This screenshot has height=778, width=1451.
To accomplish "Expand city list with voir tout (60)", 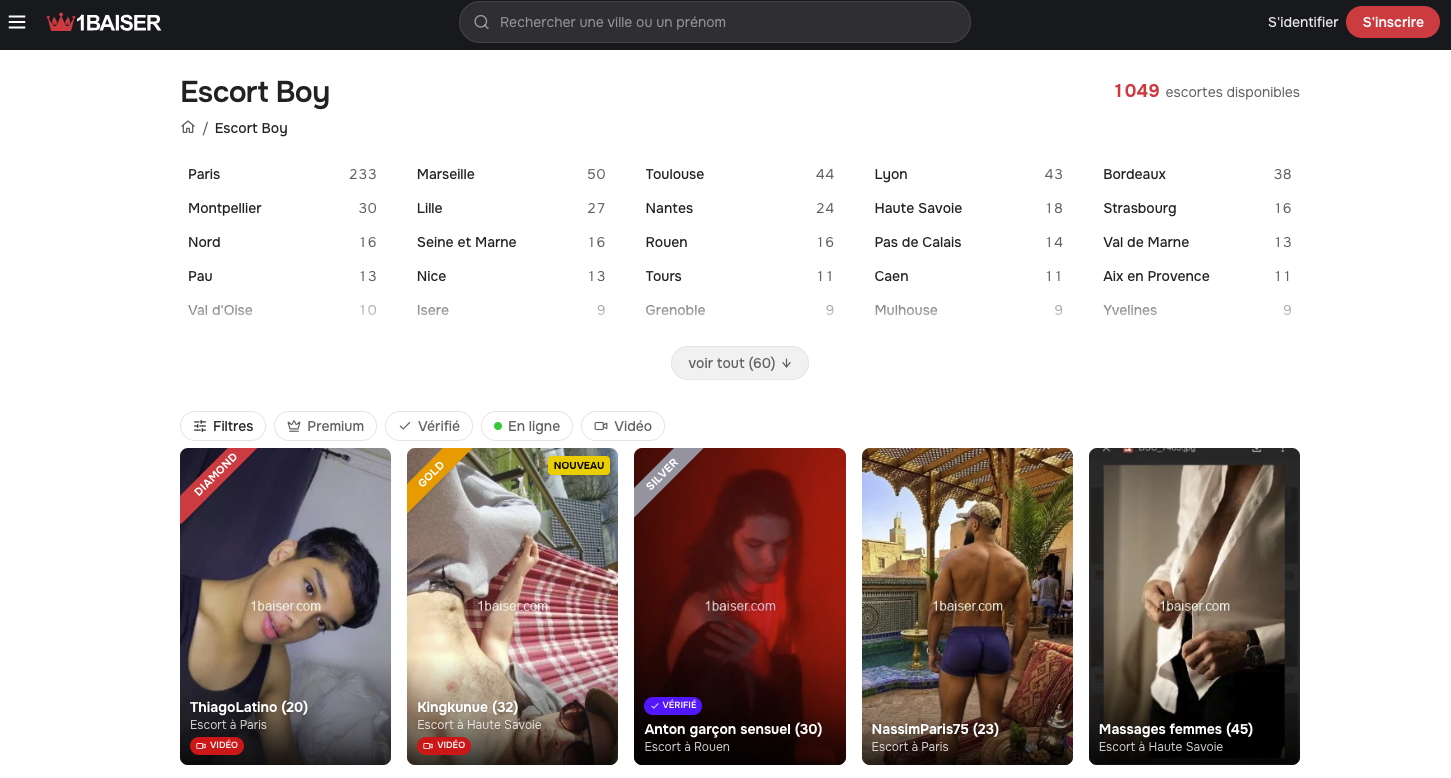I will (x=740, y=363).
